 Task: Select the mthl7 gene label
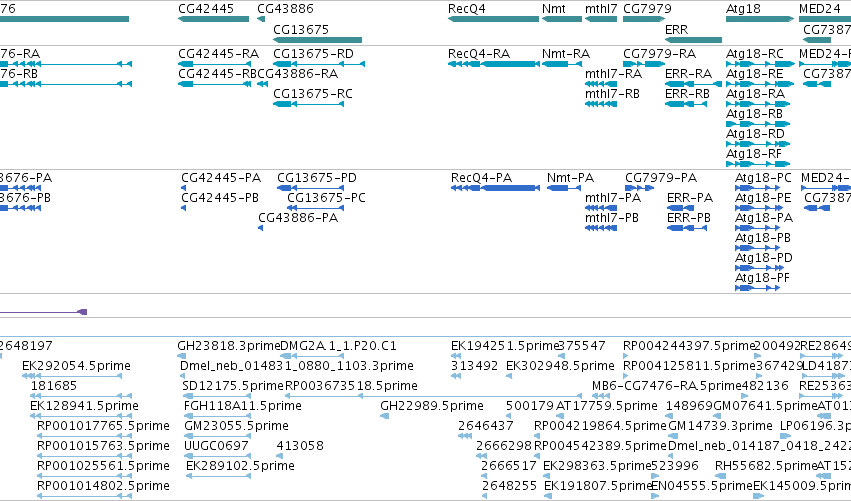[x=601, y=9]
